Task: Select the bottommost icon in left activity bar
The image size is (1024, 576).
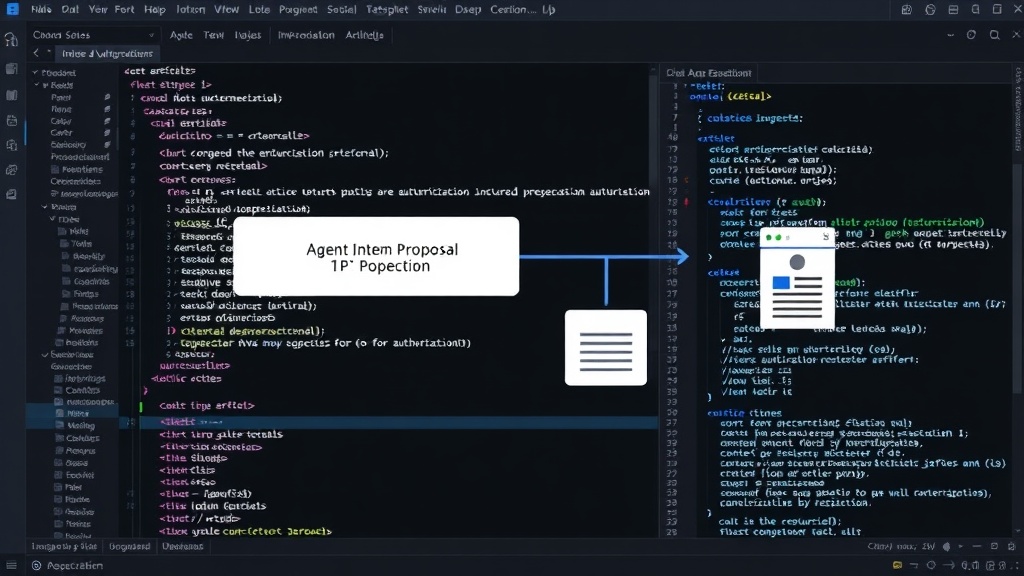Action: pyautogui.click(x=11, y=194)
